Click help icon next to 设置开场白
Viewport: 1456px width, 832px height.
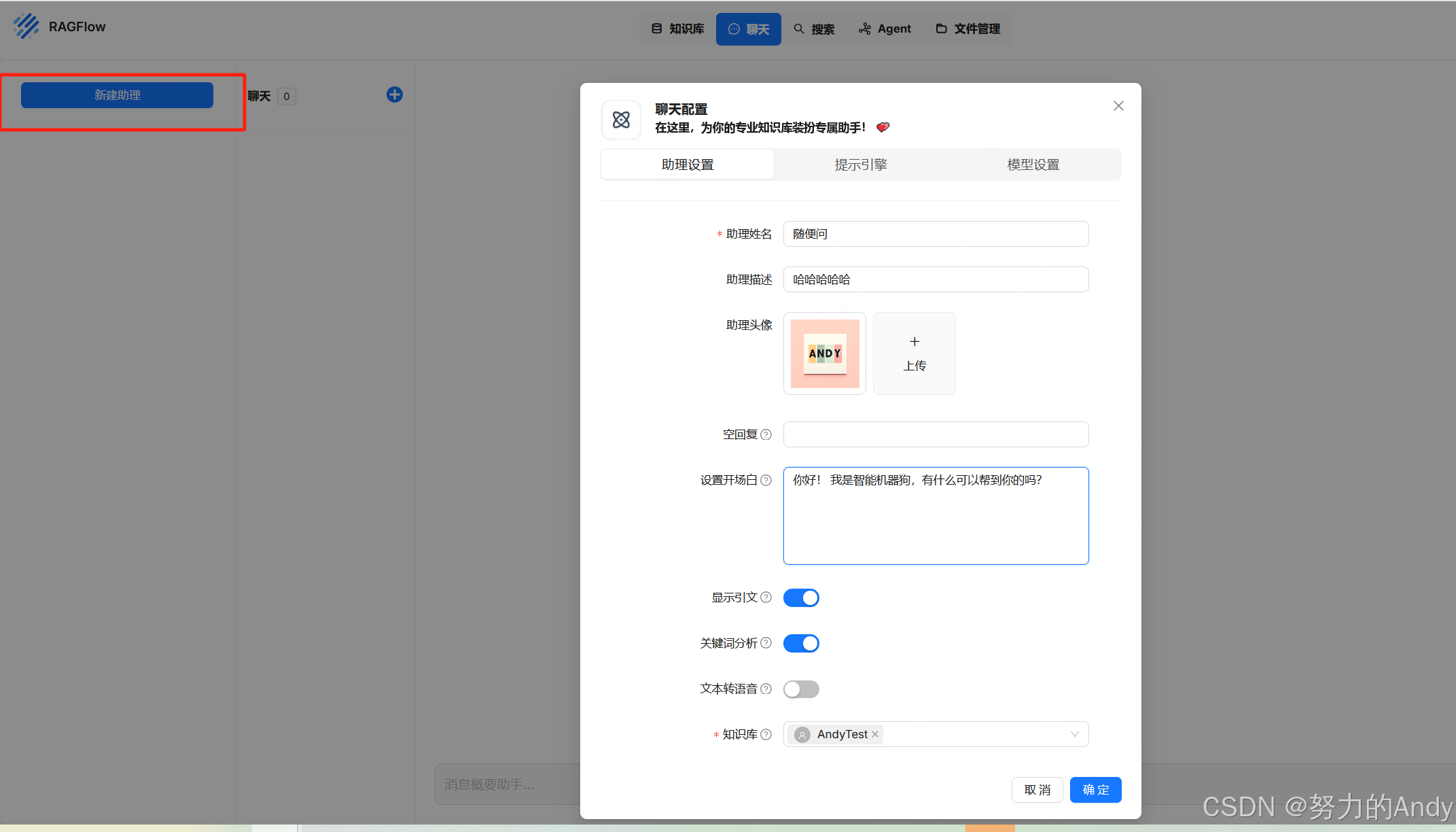(x=766, y=480)
